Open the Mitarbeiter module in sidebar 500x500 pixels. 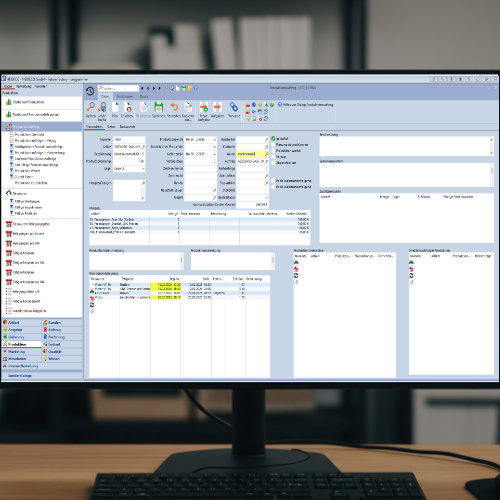21,359
